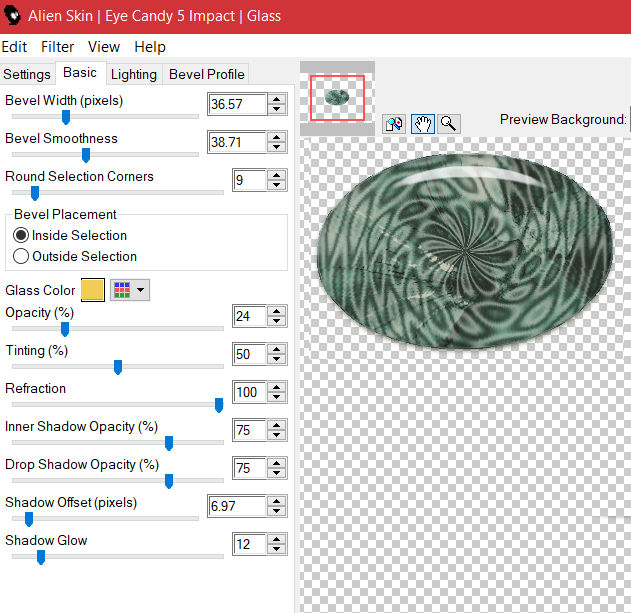Decrease Shadow Glow with down arrow

[x=277, y=550]
